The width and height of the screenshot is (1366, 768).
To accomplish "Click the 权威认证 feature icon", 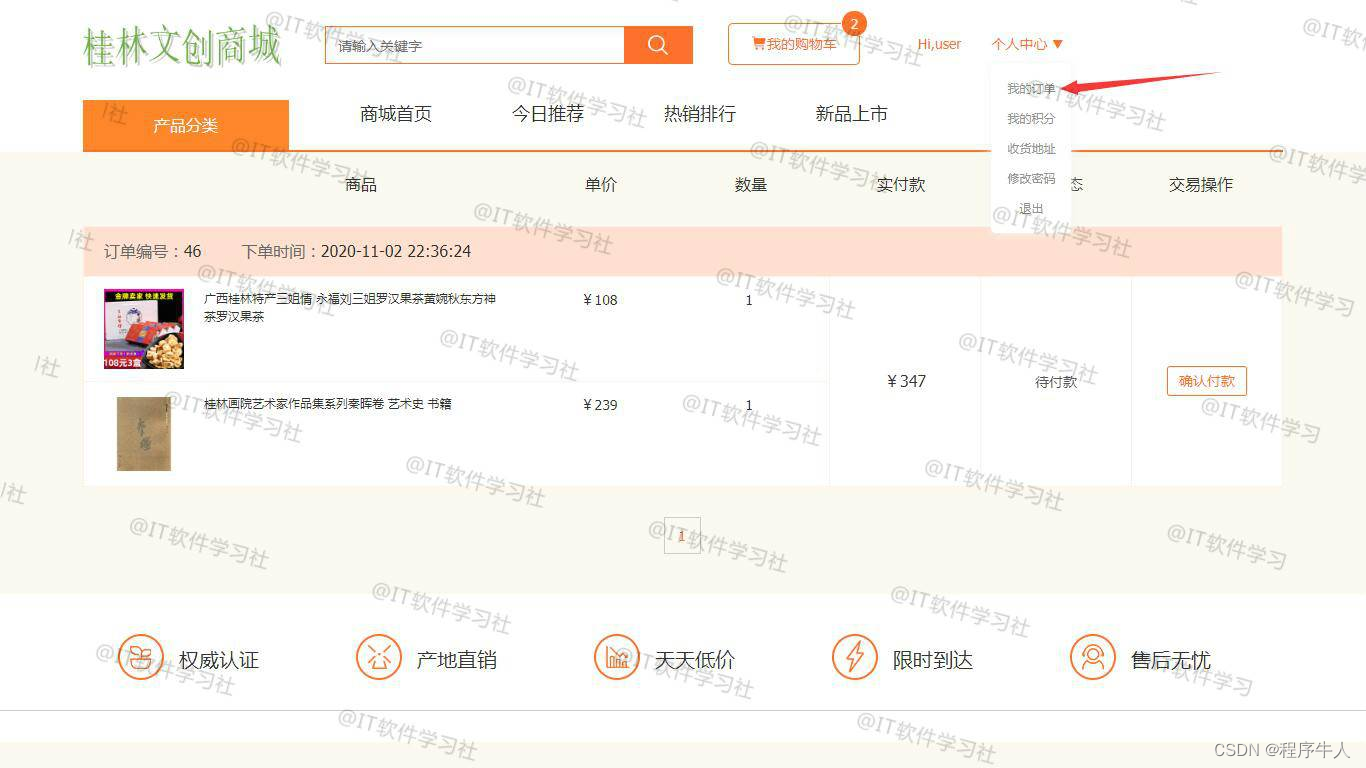I will 140,657.
